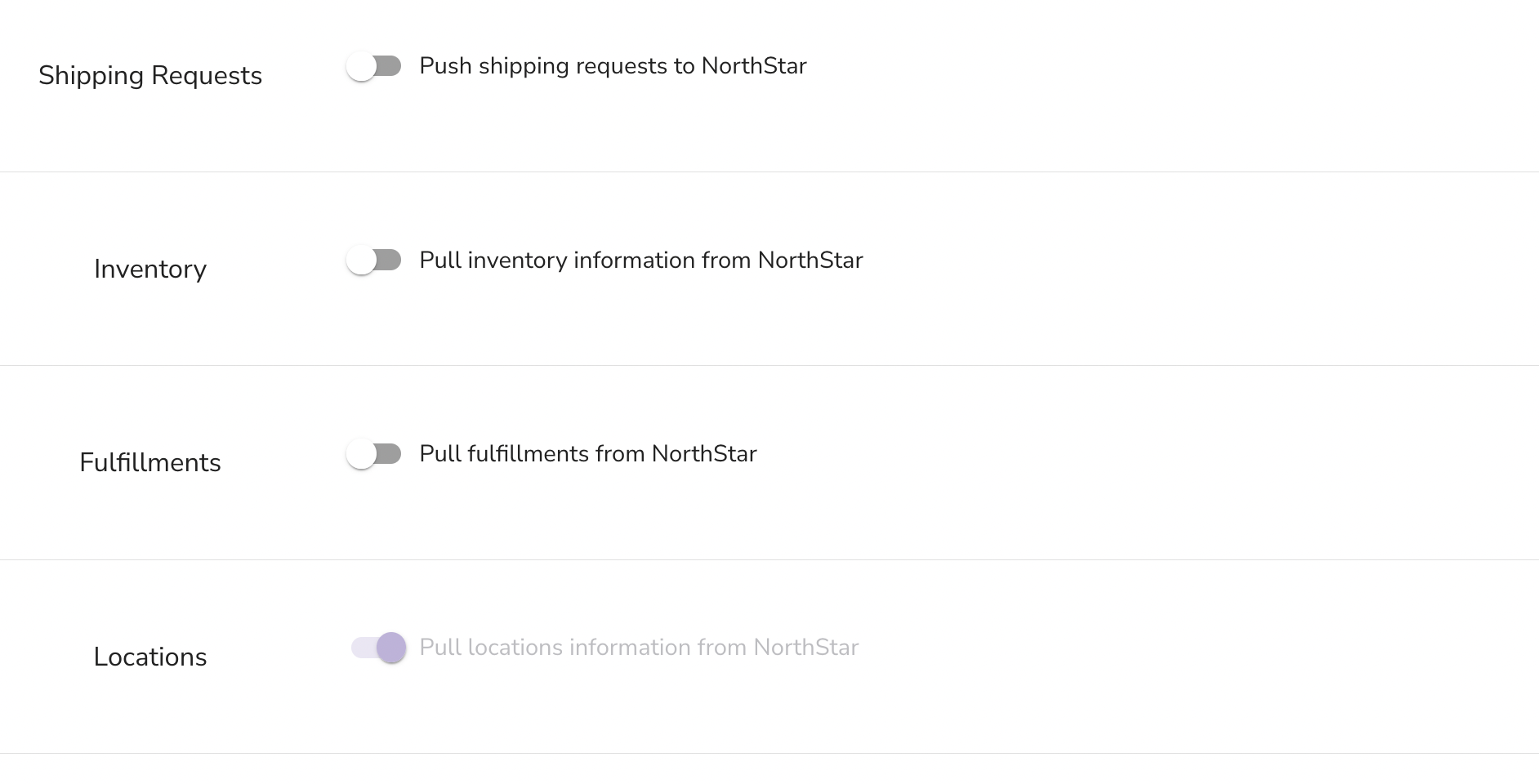Enable Pull fulfillments from NorthStar toggle
The height and width of the screenshot is (784, 1539).
point(374,454)
